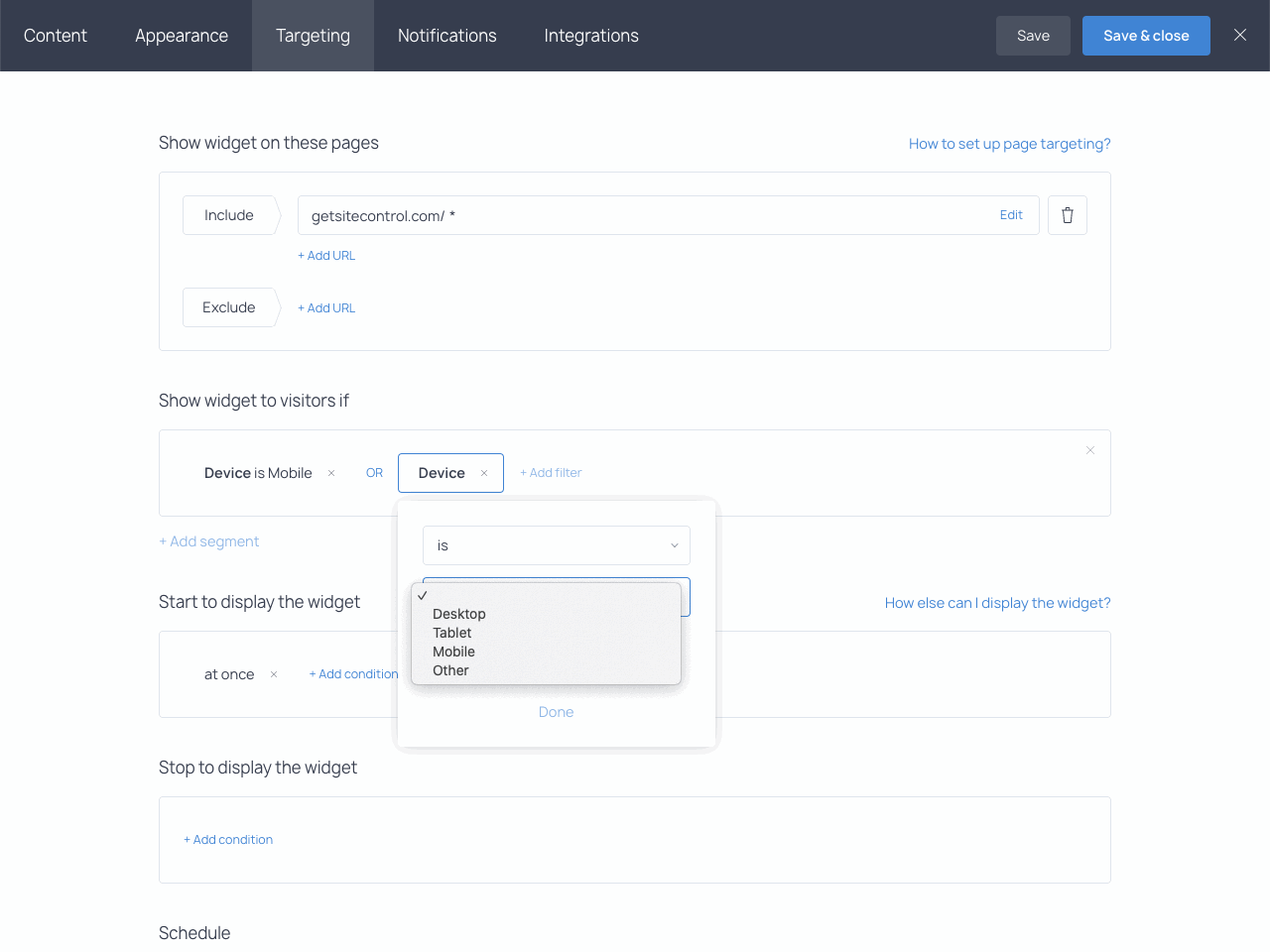Image resolution: width=1270 pixels, height=952 pixels.
Task: Remove the Device filter chip
Action: click(x=485, y=473)
